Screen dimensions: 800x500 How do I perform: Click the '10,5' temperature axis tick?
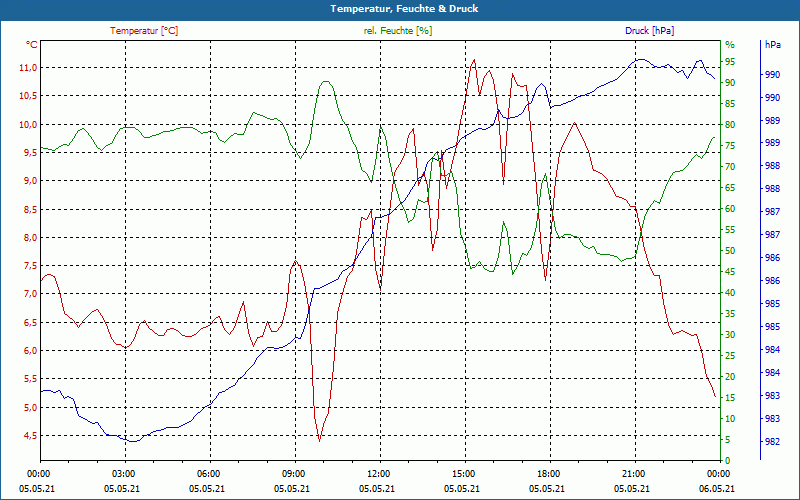pyautogui.click(x=28, y=96)
